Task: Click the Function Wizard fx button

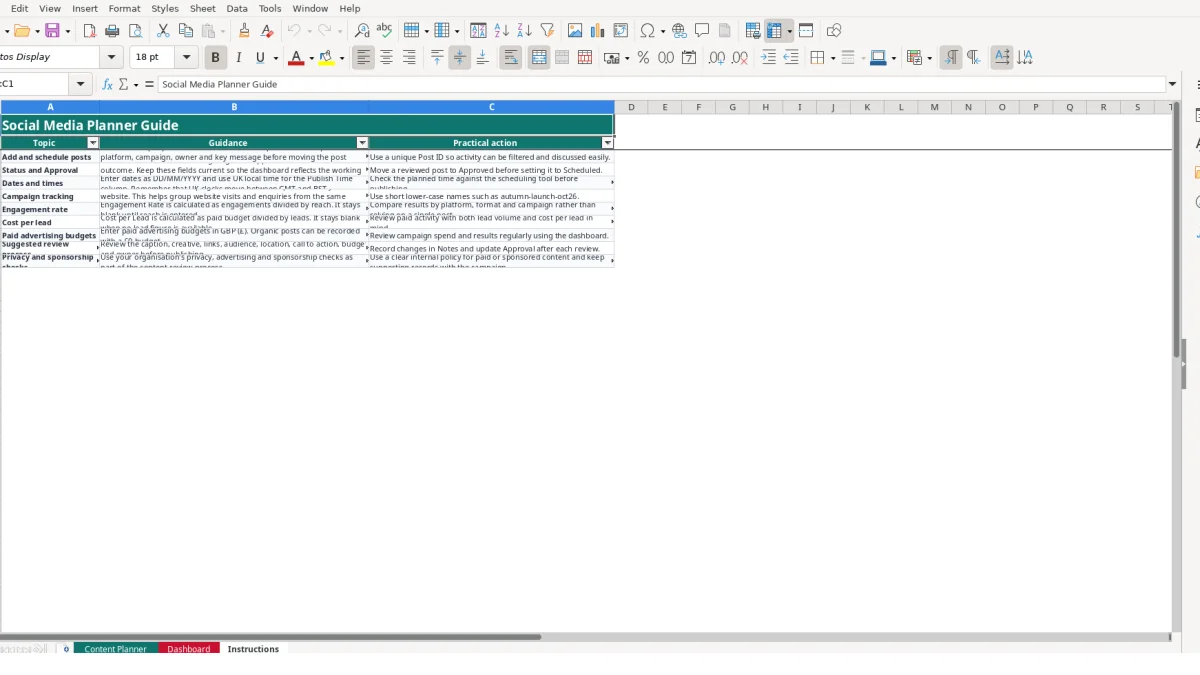Action: [108, 85]
